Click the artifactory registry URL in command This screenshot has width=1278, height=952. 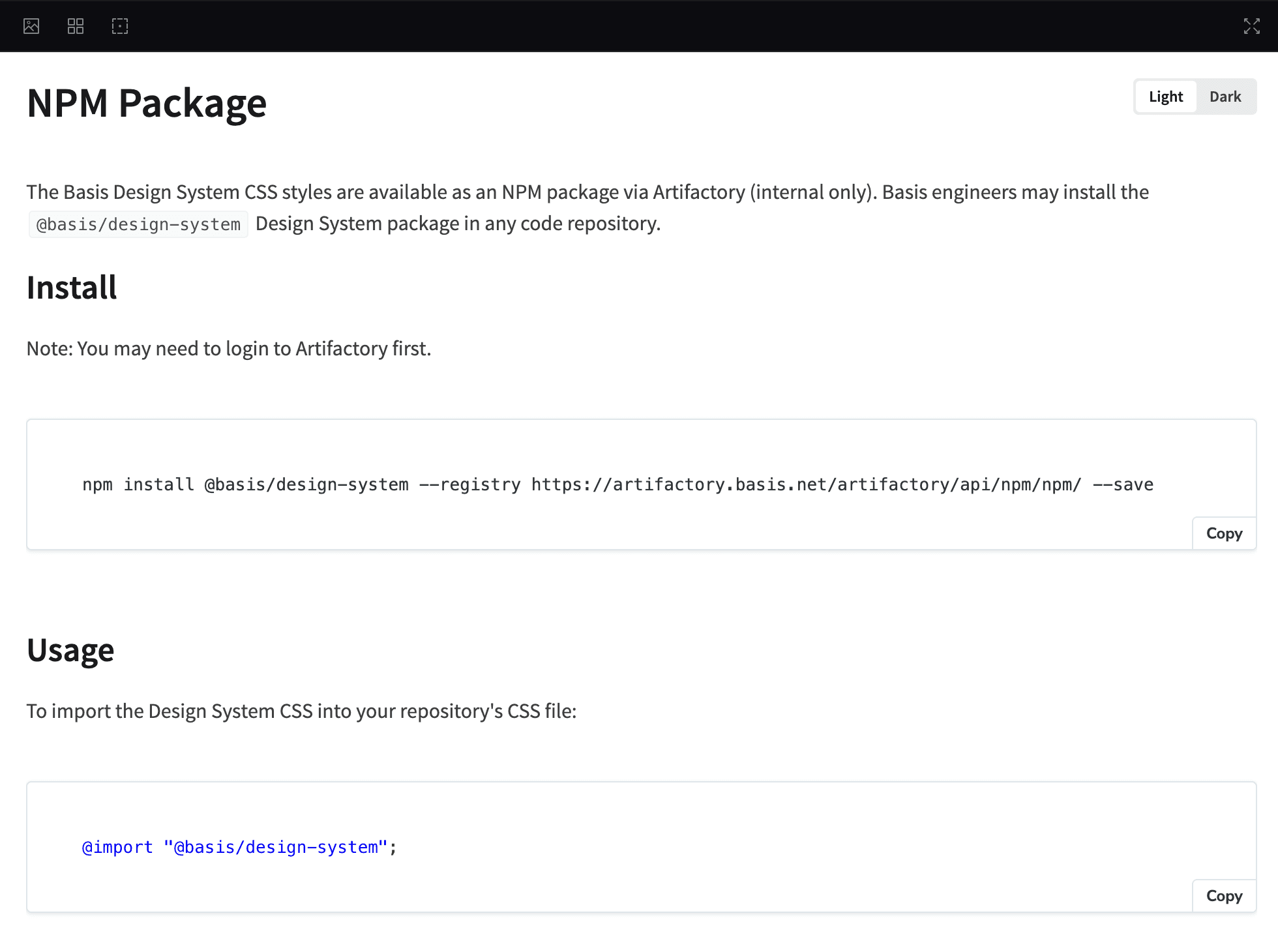(806, 484)
